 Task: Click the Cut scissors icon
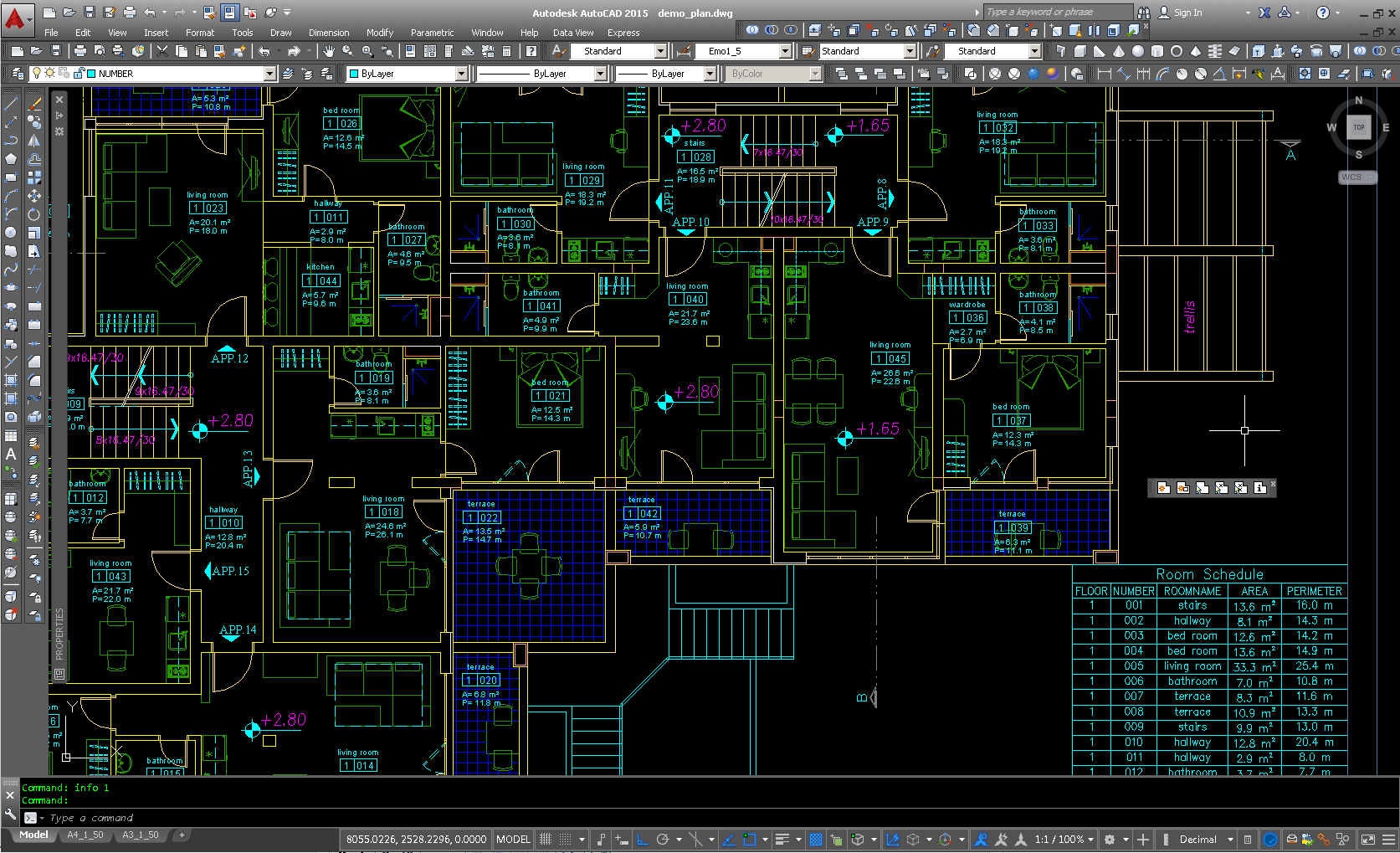coord(162,51)
